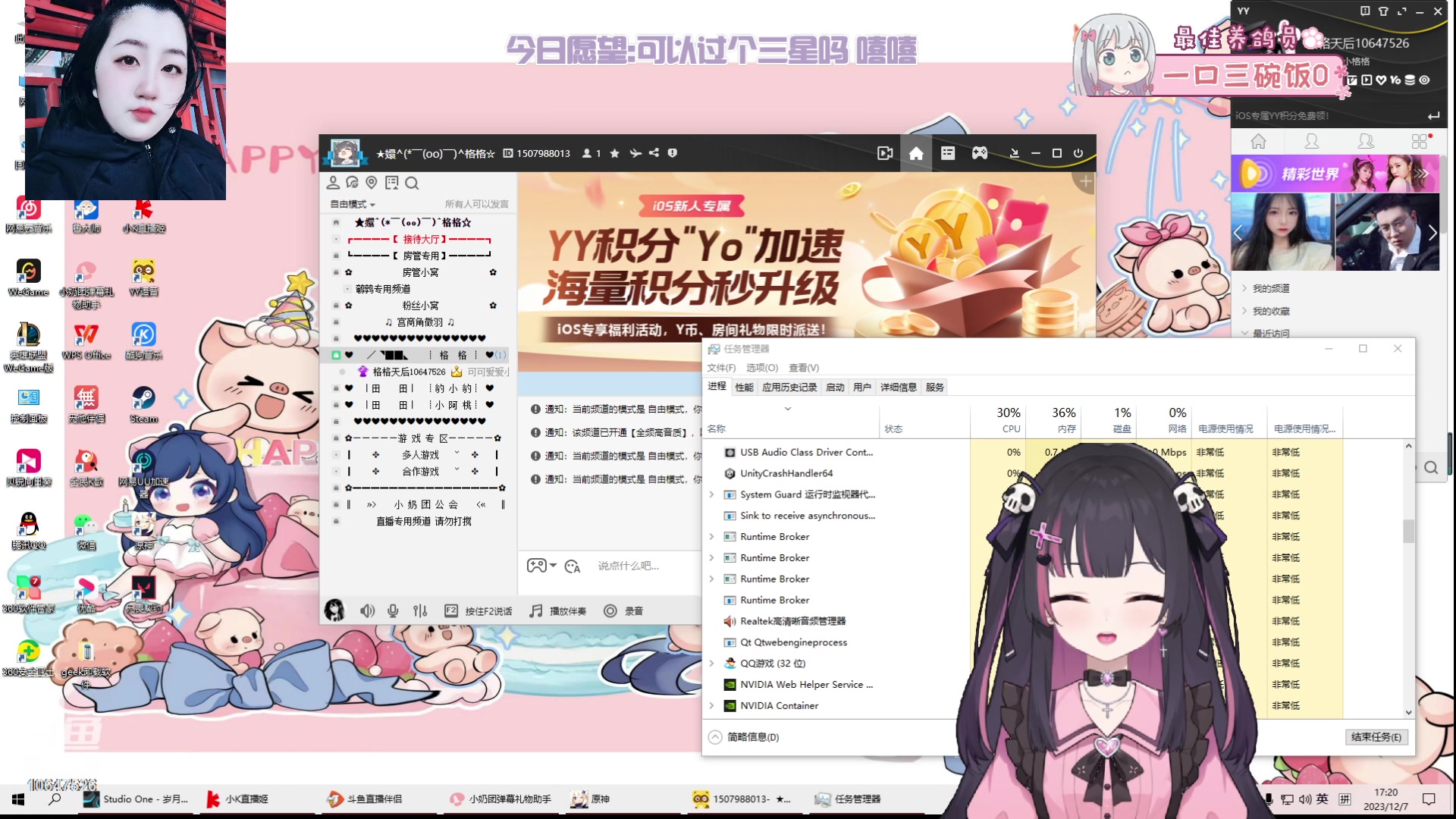Expand System Guard process row
This screenshot has height=819, width=1456.
[x=711, y=495]
